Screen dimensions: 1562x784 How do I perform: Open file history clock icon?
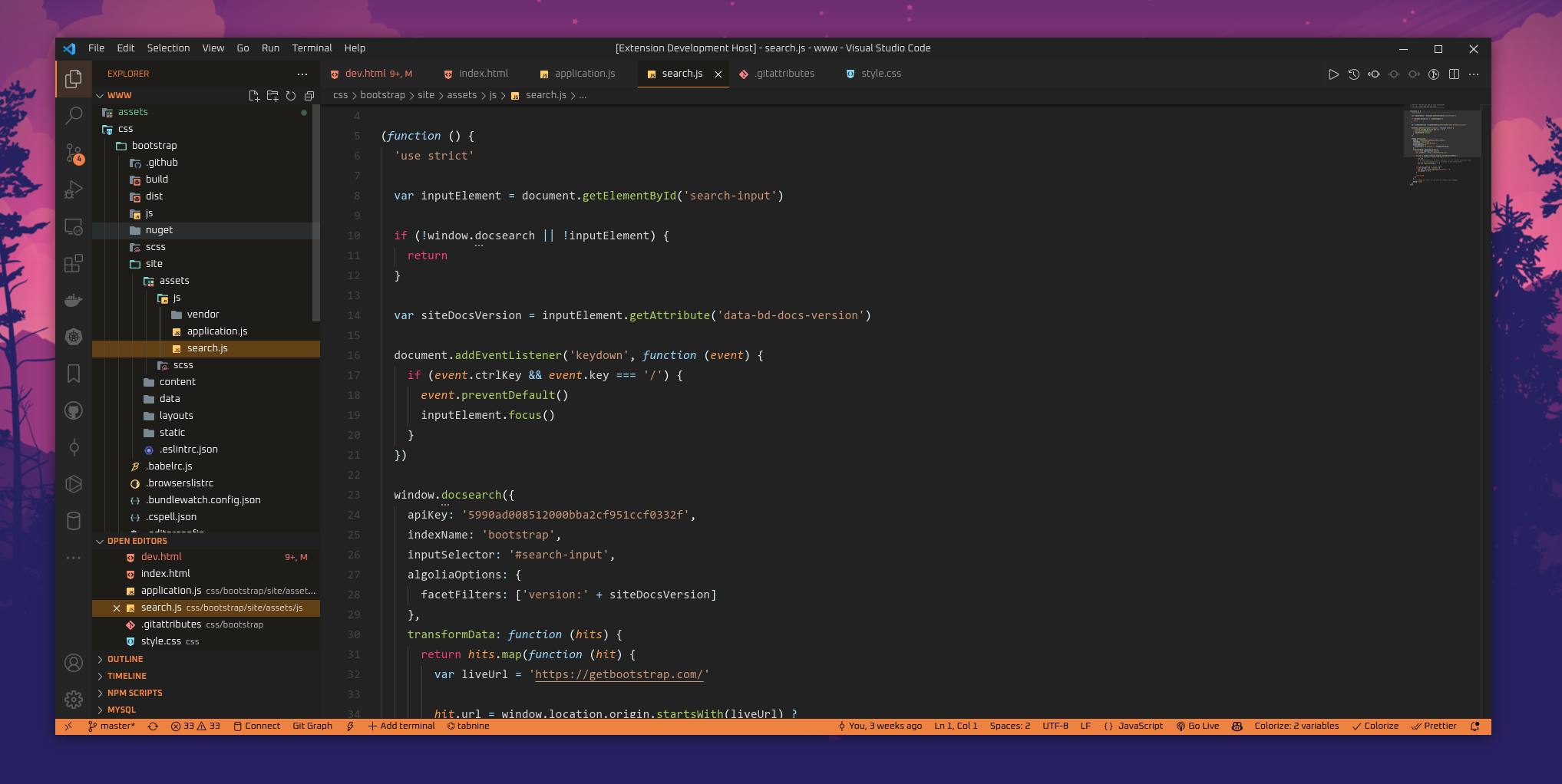pyautogui.click(x=1354, y=74)
